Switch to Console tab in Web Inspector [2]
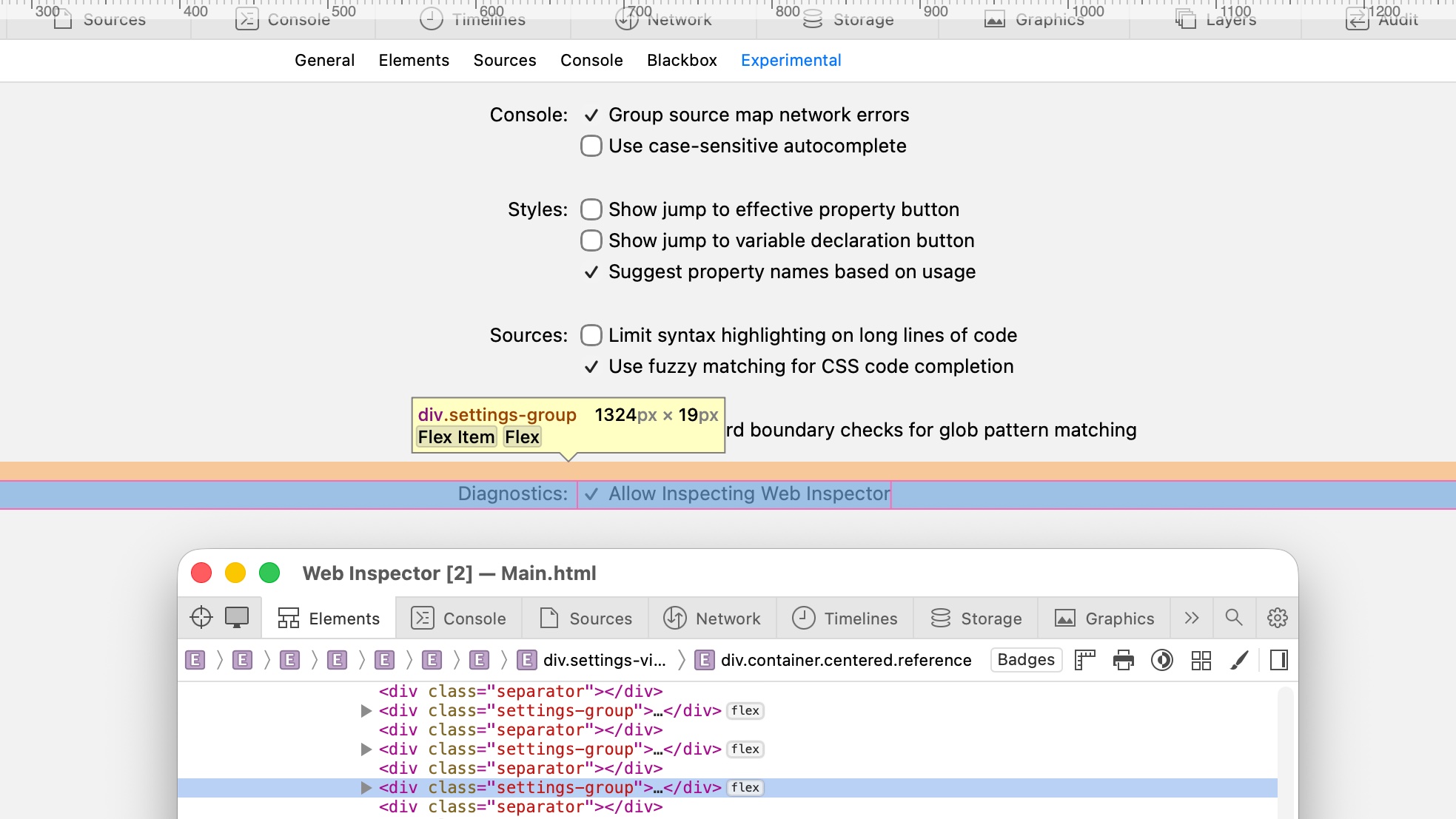The image size is (1456, 819). pyautogui.click(x=459, y=618)
